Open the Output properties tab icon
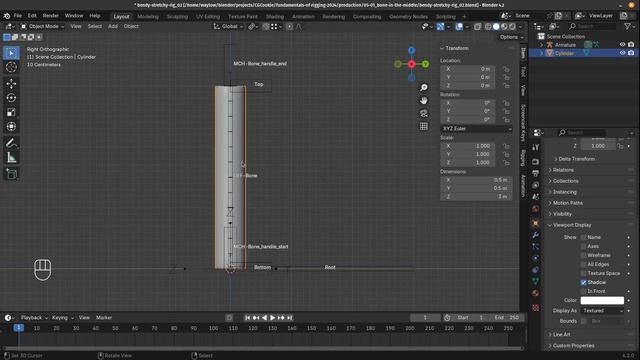640x360 pixels. click(x=536, y=173)
